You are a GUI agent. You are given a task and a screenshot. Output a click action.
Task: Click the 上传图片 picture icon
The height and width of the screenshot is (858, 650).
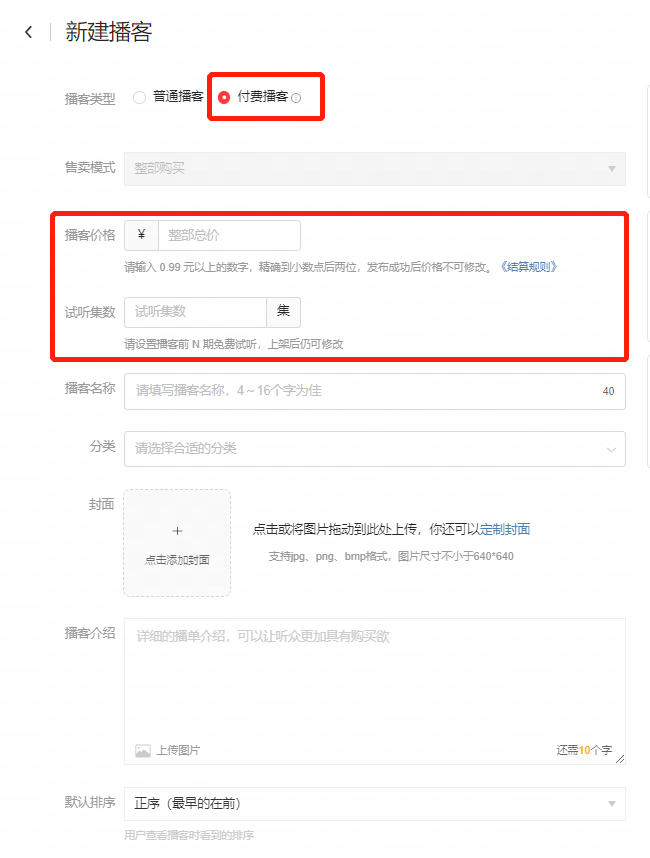click(x=143, y=750)
